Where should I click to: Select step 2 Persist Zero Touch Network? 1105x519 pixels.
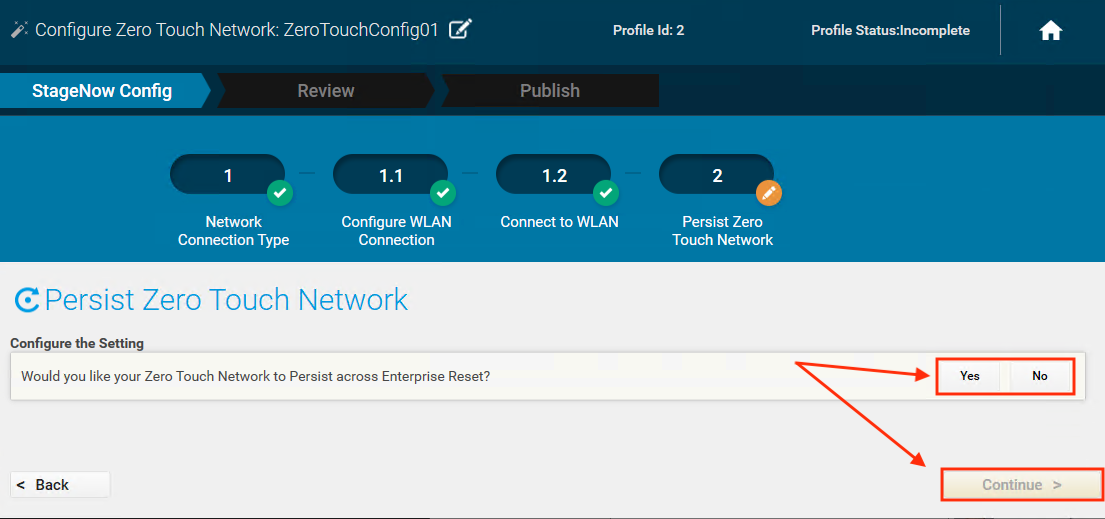tap(716, 176)
